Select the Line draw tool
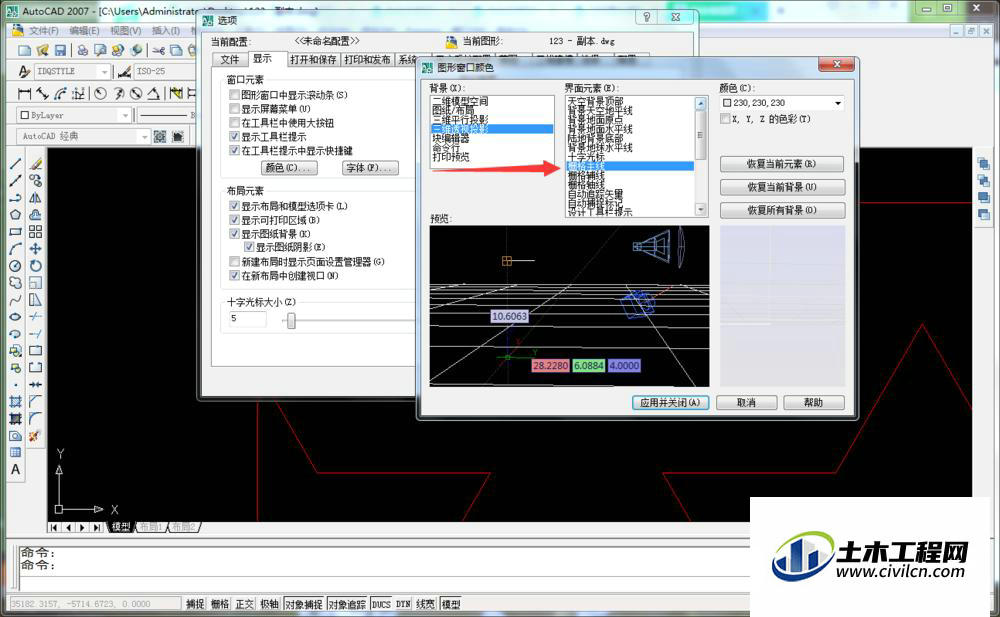1000x617 pixels. tap(15, 164)
